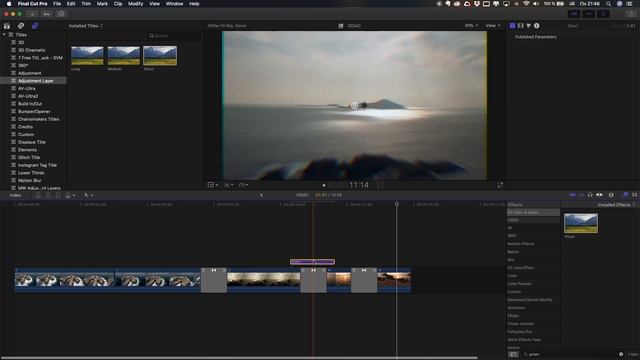Open the Installed Titles dropdown
This screenshot has width=640, height=360.
point(86,26)
